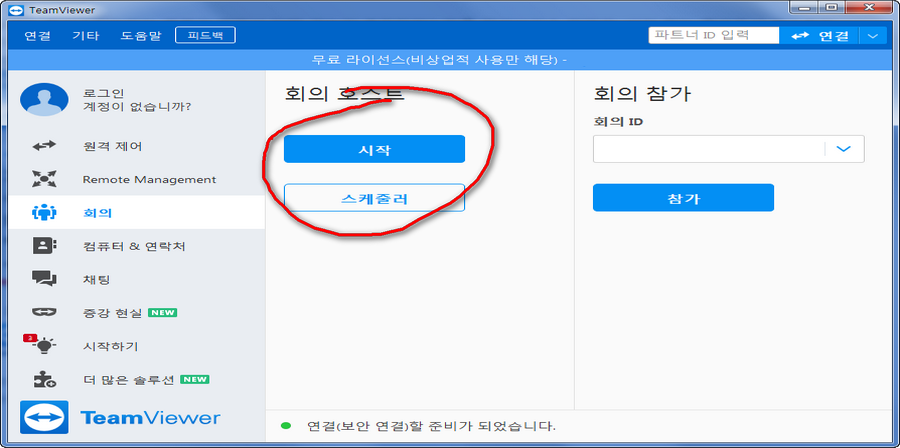Click the user profile avatar icon
This screenshot has width=900, height=448.
coord(44,99)
